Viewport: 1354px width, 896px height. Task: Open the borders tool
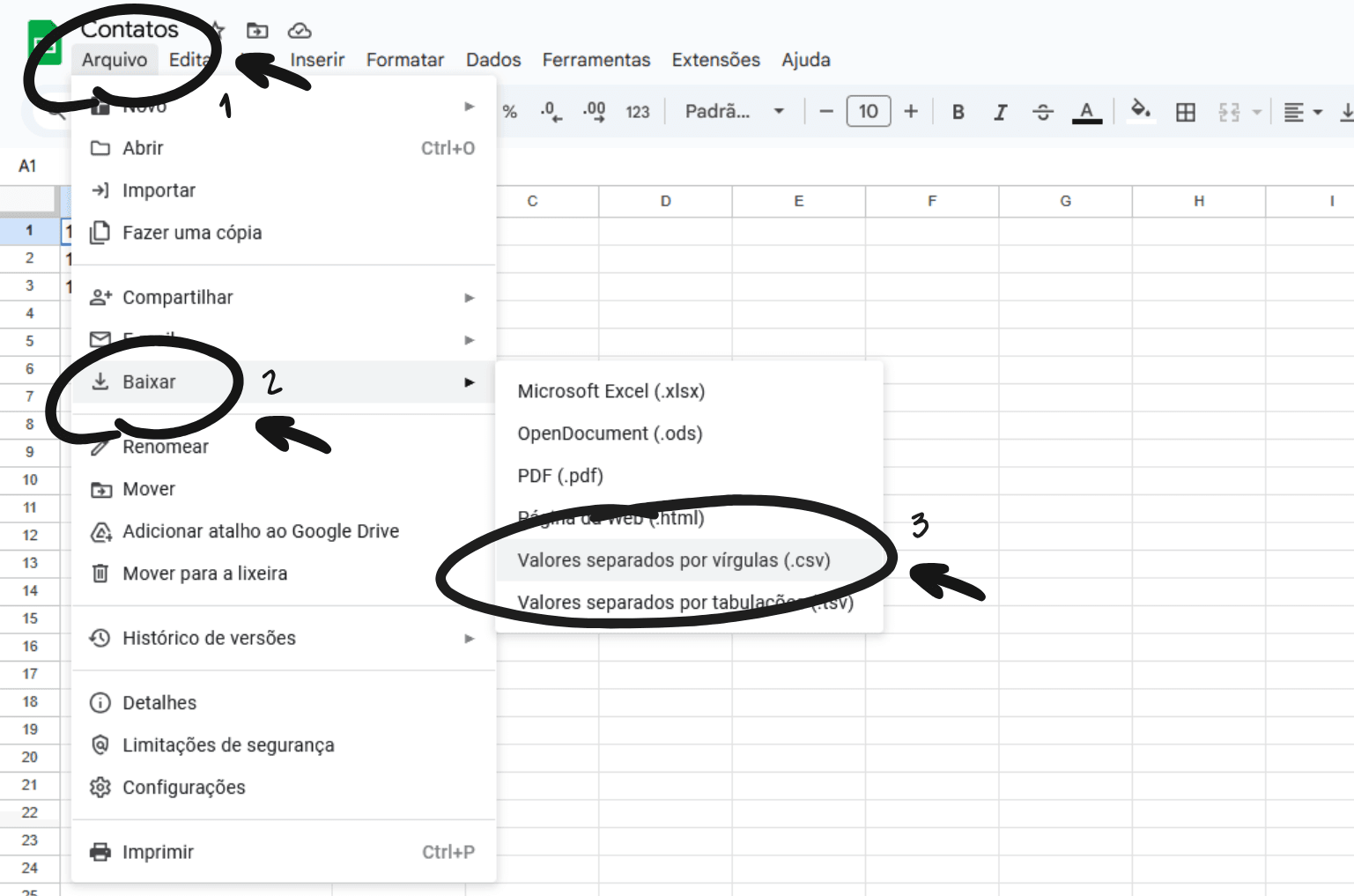pyautogui.click(x=1186, y=112)
